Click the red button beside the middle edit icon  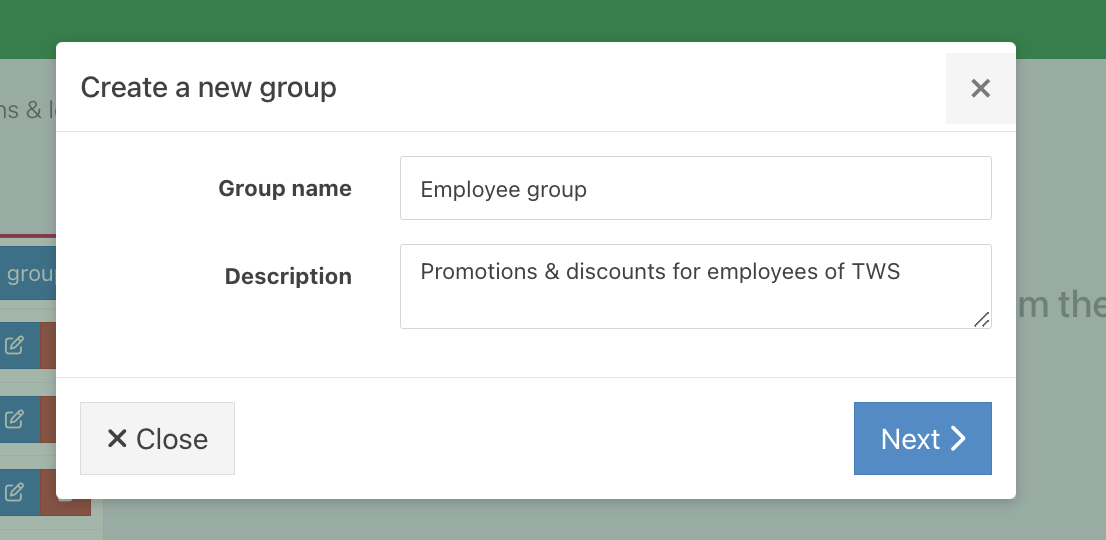pos(49,419)
